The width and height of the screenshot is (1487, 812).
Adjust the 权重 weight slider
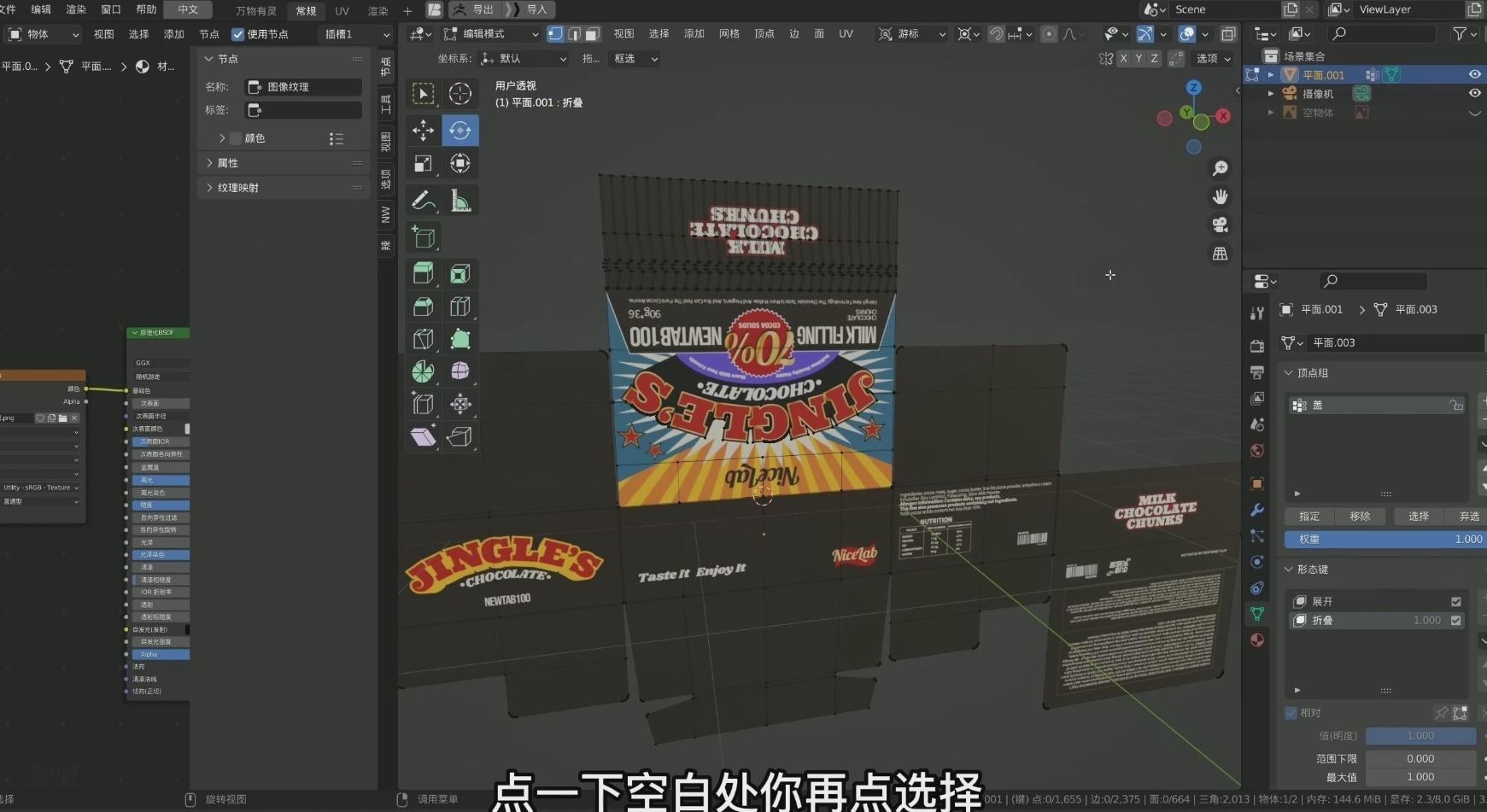tap(1384, 540)
